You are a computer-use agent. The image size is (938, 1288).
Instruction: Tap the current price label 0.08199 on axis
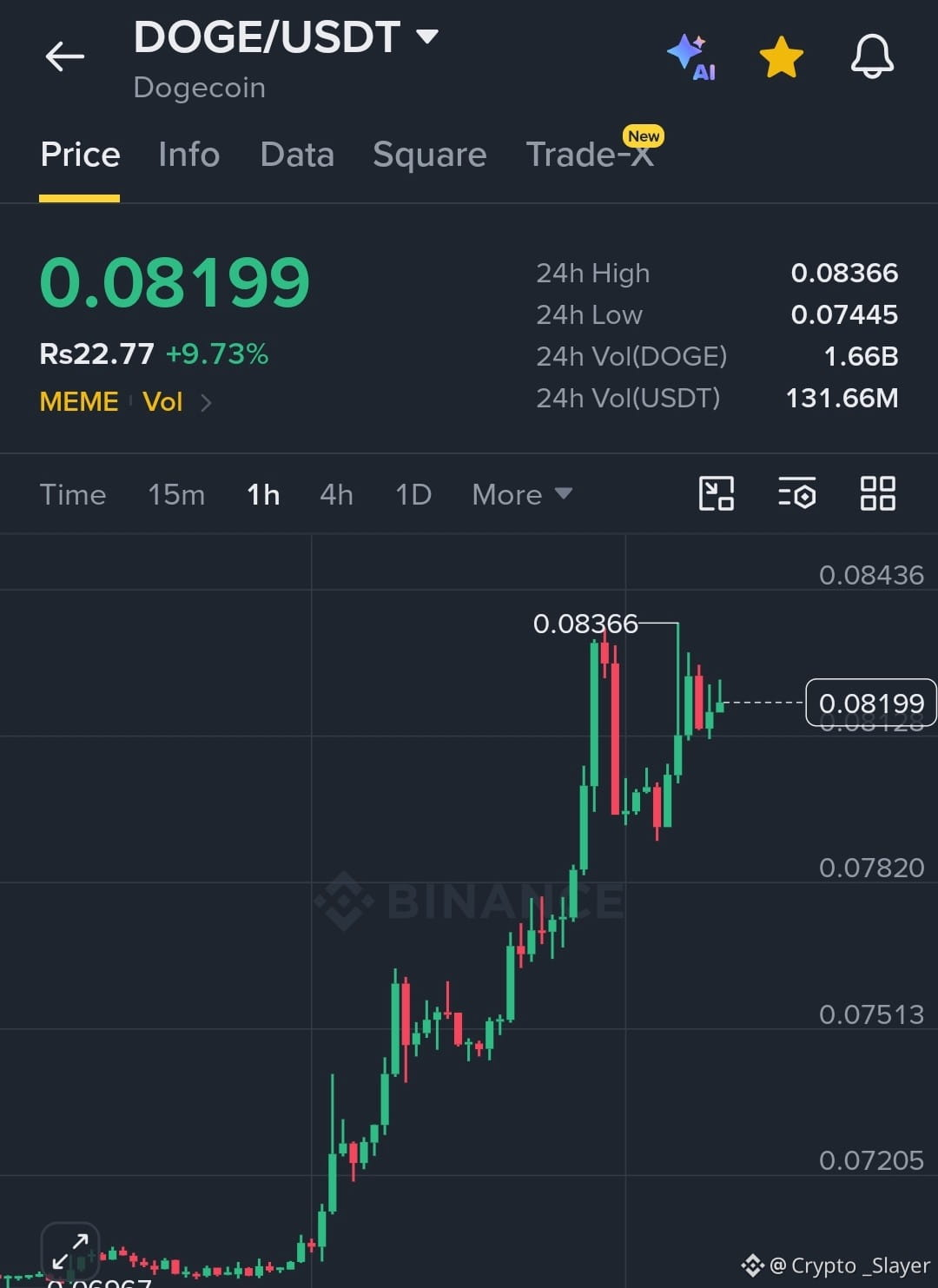tap(871, 703)
